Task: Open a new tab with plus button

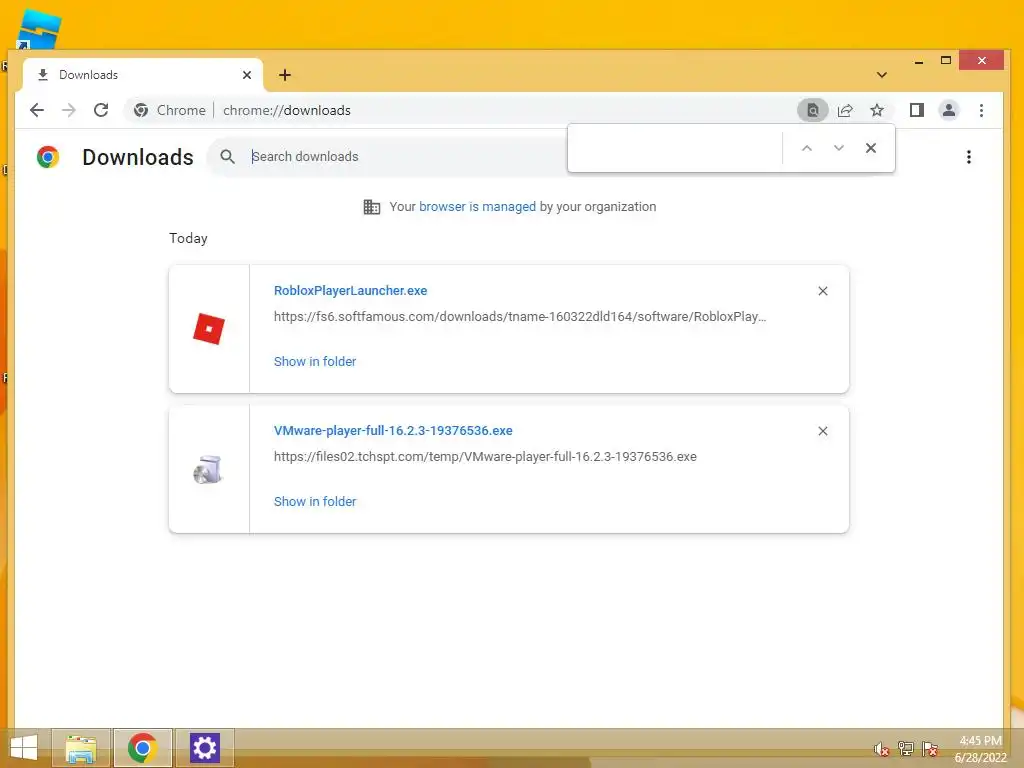Action: coord(285,75)
